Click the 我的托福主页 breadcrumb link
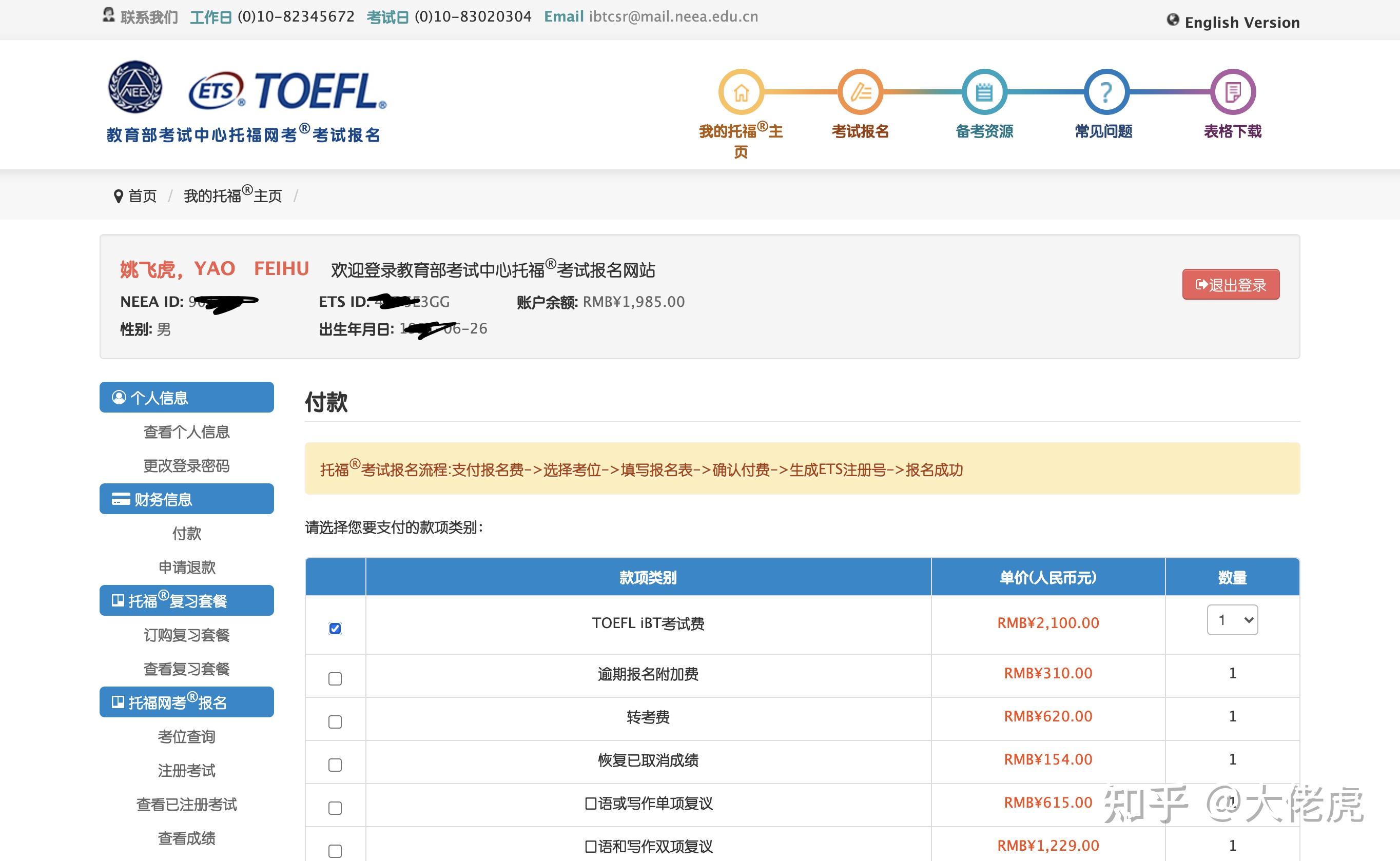Screen dimensions: 1400x861 [x=232, y=195]
